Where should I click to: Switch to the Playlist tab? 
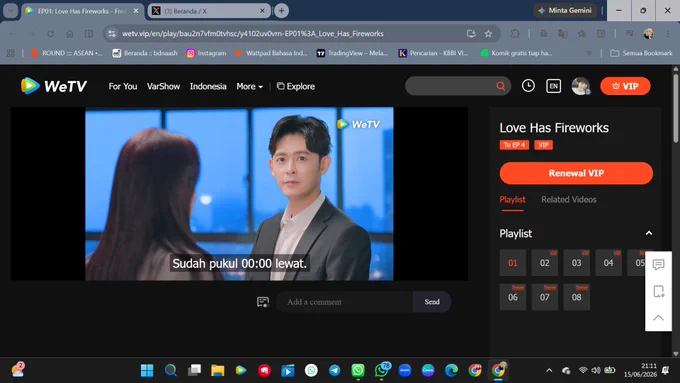[512, 200]
